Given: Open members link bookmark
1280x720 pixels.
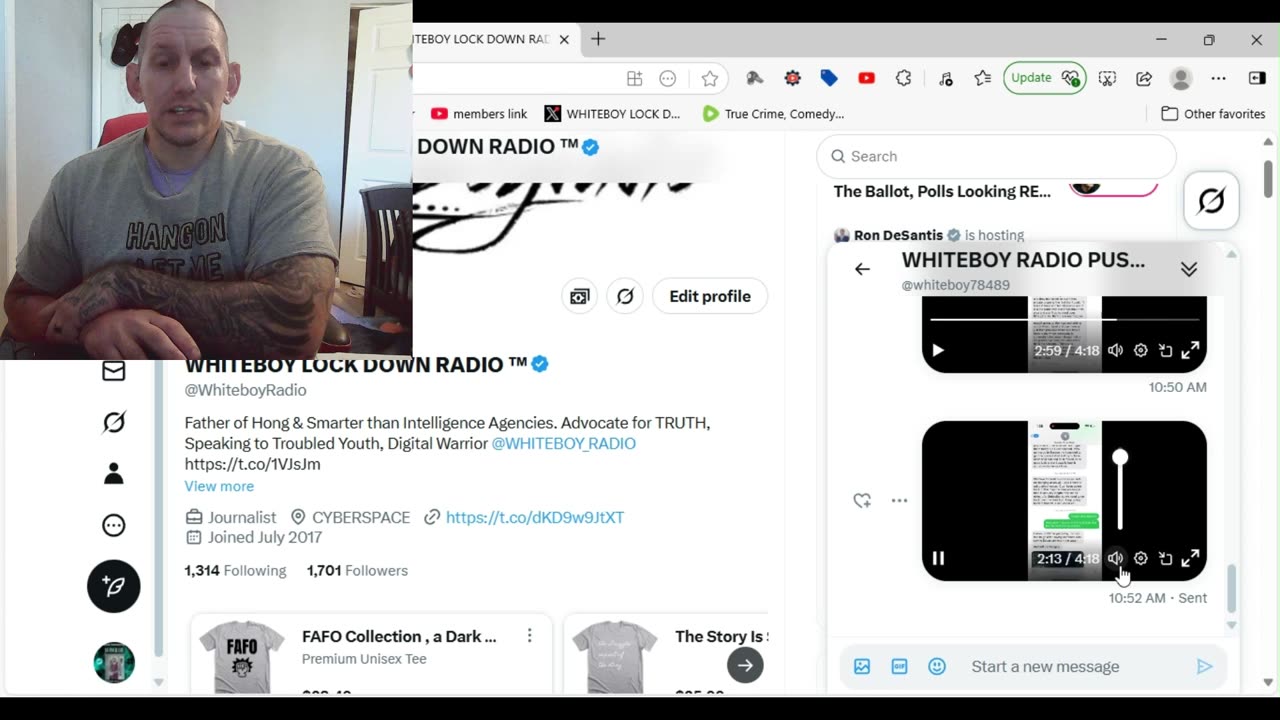Looking at the screenshot, I should point(479,114).
